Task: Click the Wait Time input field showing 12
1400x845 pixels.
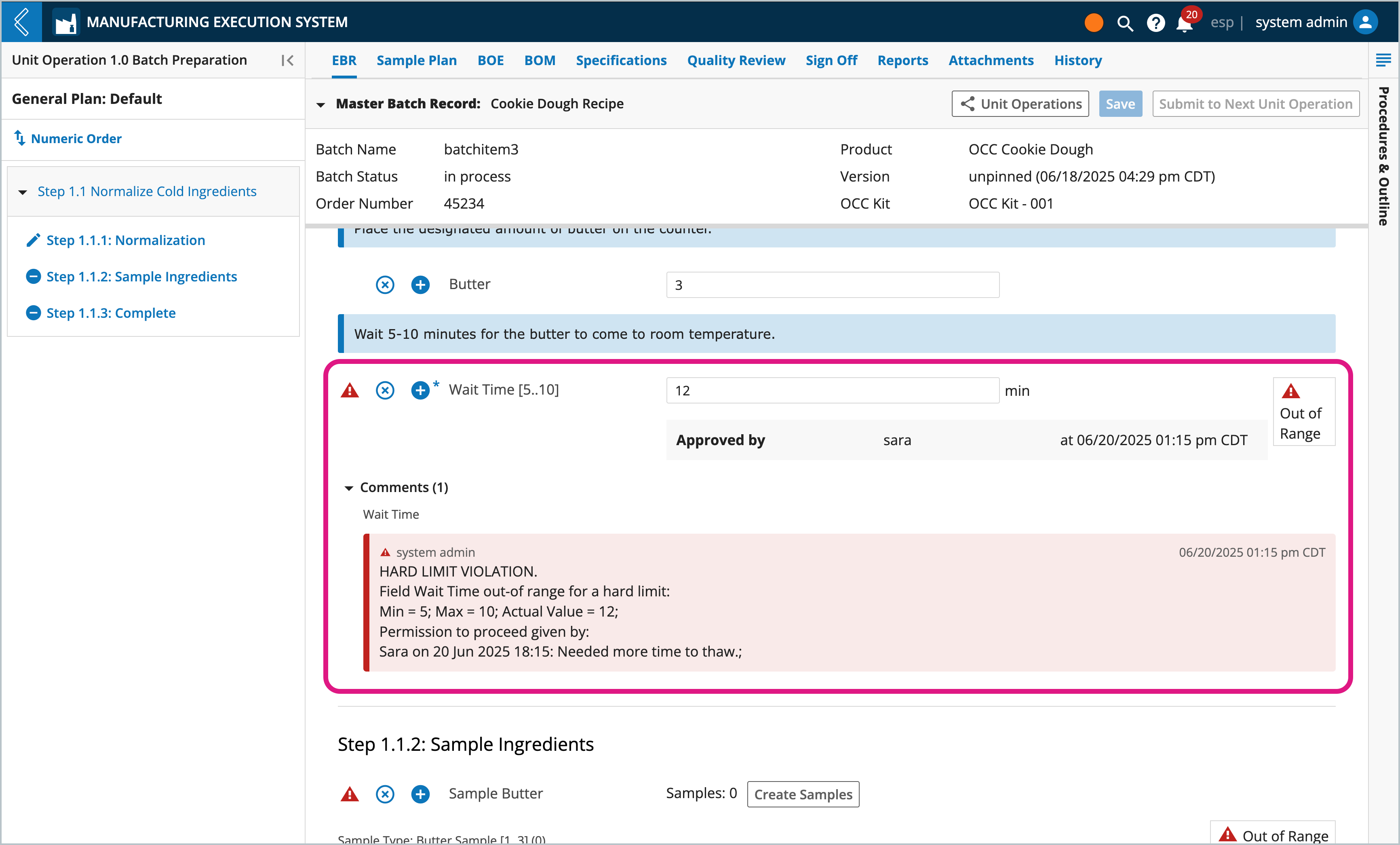Action: click(833, 391)
